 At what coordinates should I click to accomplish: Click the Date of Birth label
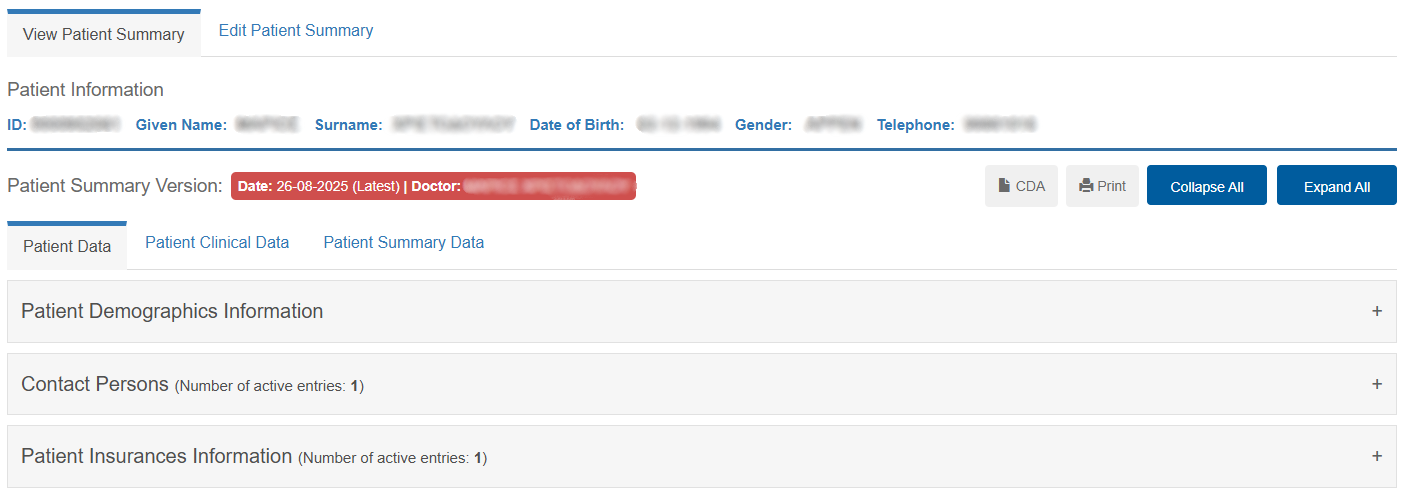(x=577, y=125)
